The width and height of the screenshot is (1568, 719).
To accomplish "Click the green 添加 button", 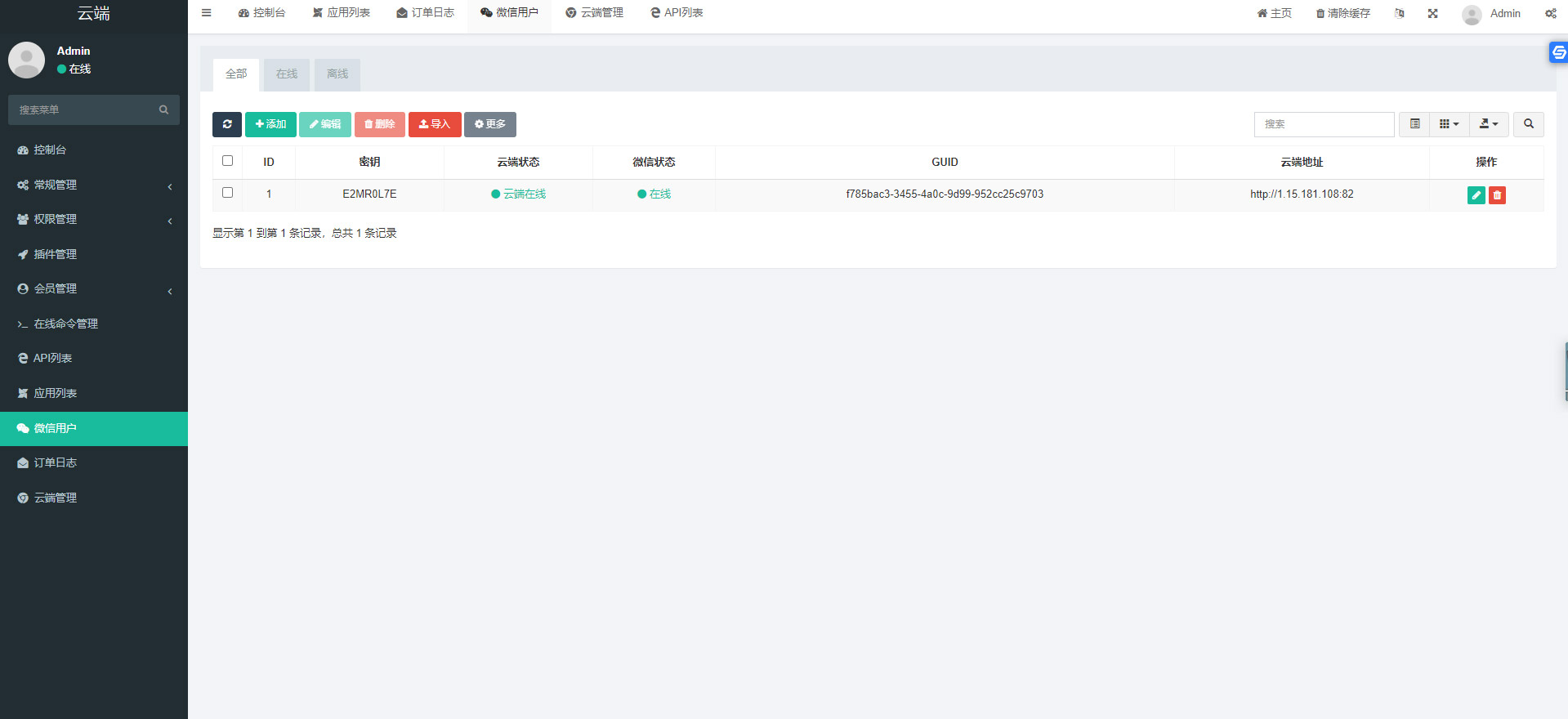I will (270, 124).
